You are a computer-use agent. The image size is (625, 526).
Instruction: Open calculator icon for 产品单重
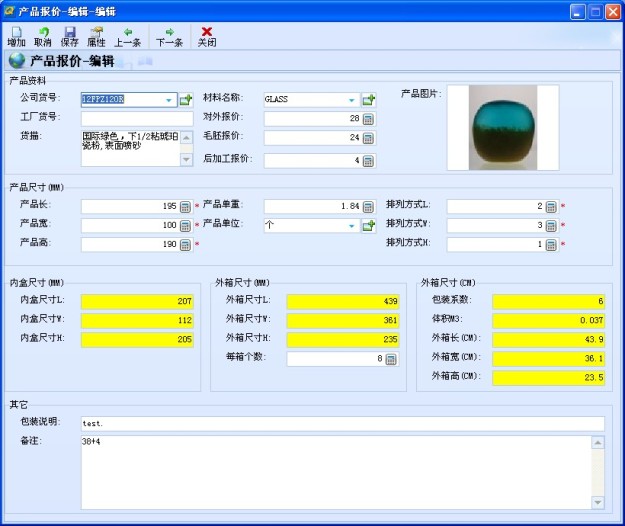pyautogui.click(x=368, y=206)
